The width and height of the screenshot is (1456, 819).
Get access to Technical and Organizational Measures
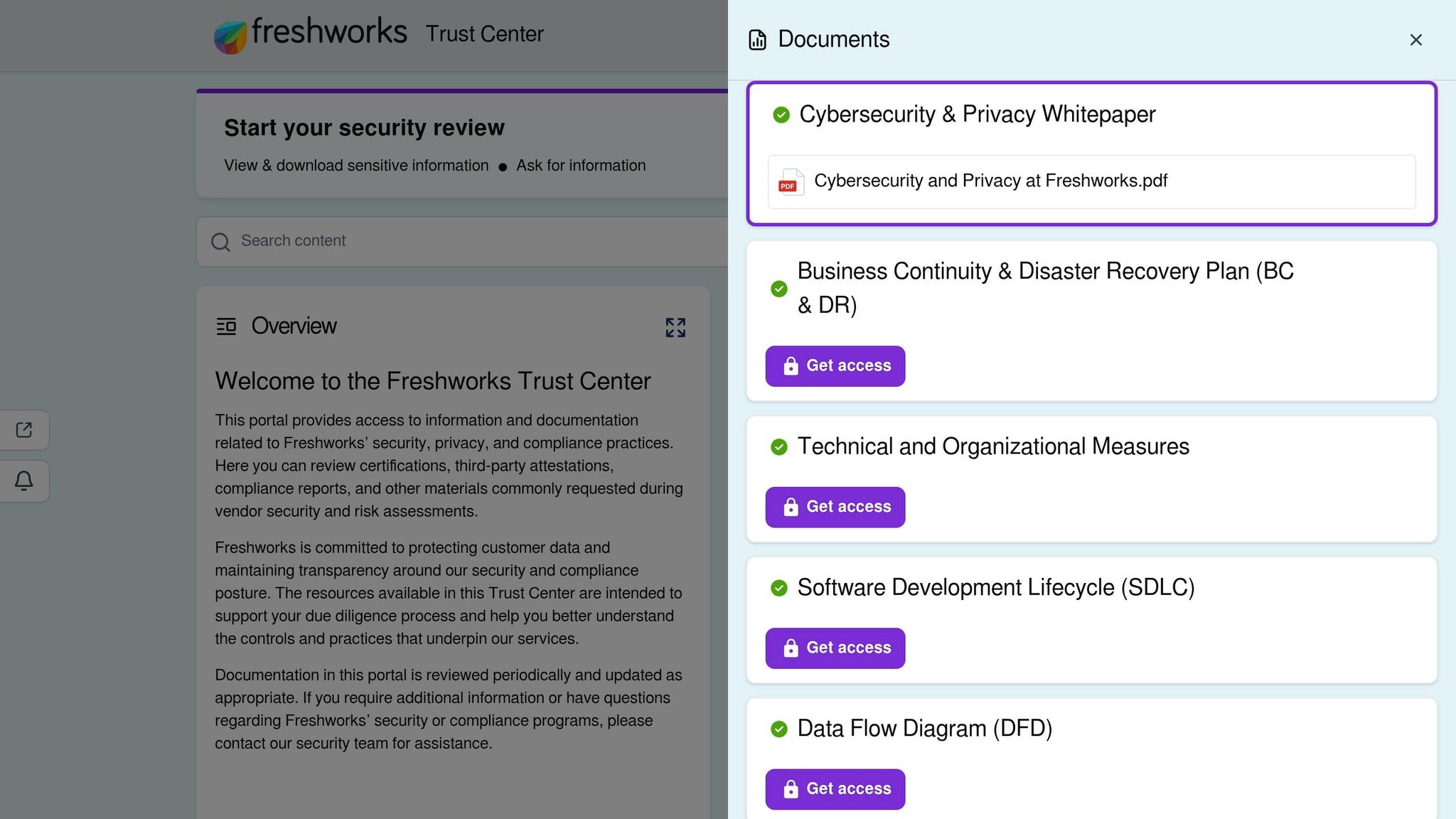(835, 507)
